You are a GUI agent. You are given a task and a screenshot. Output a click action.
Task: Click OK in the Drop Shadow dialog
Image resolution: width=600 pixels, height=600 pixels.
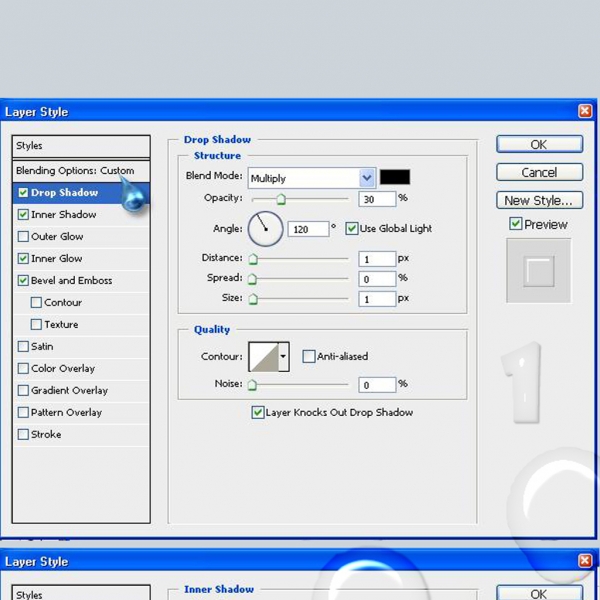[539, 145]
